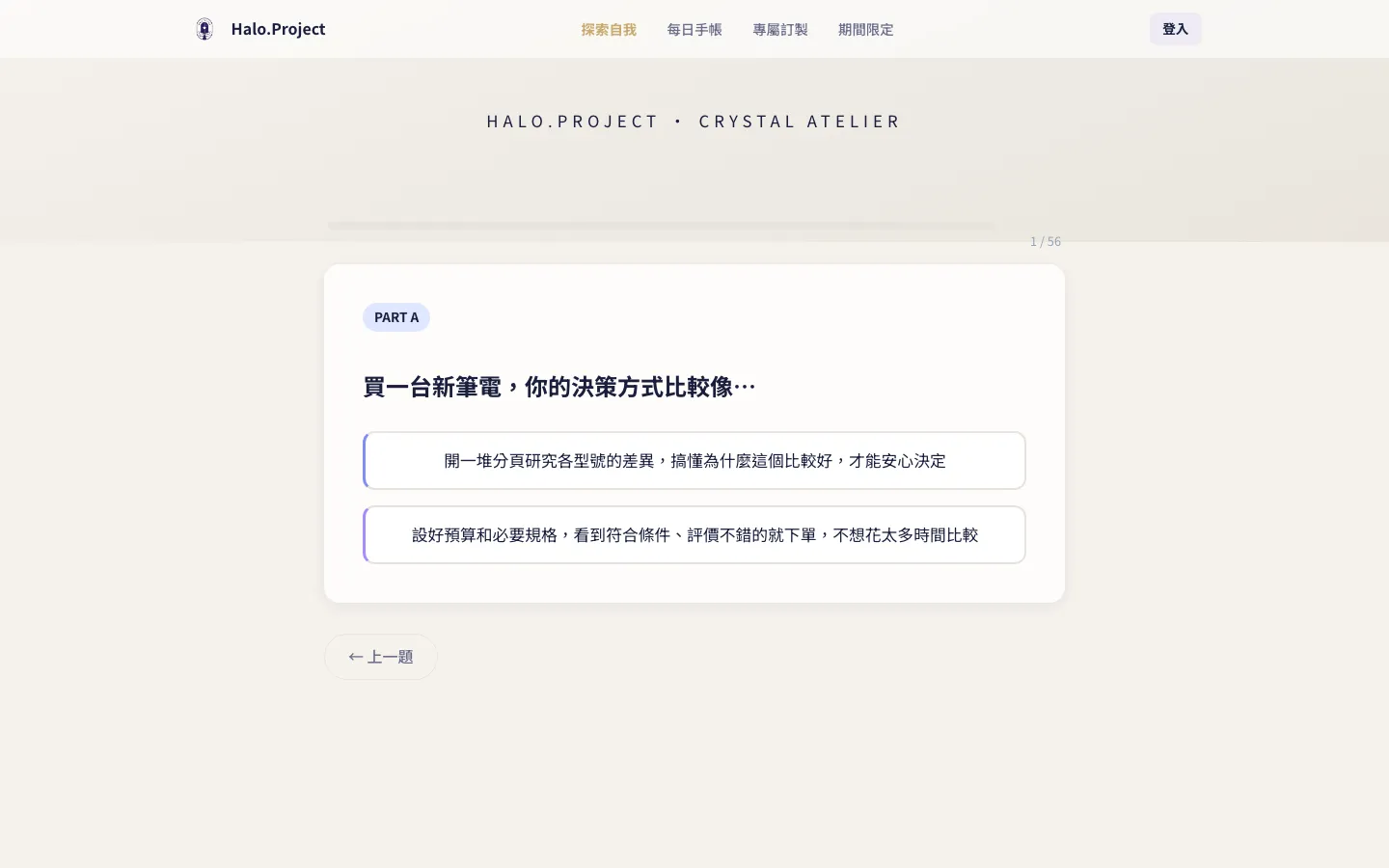This screenshot has height=868, width=1389.
Task: Select the 專屬訂製 navigation link
Action: (x=780, y=30)
